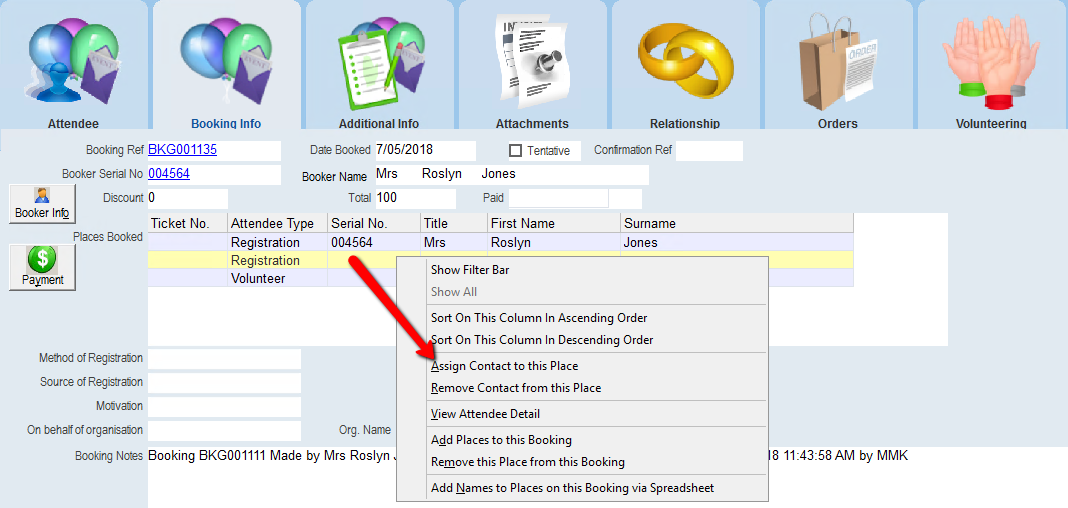Click the Method of Registration field

pyautogui.click(x=224, y=359)
